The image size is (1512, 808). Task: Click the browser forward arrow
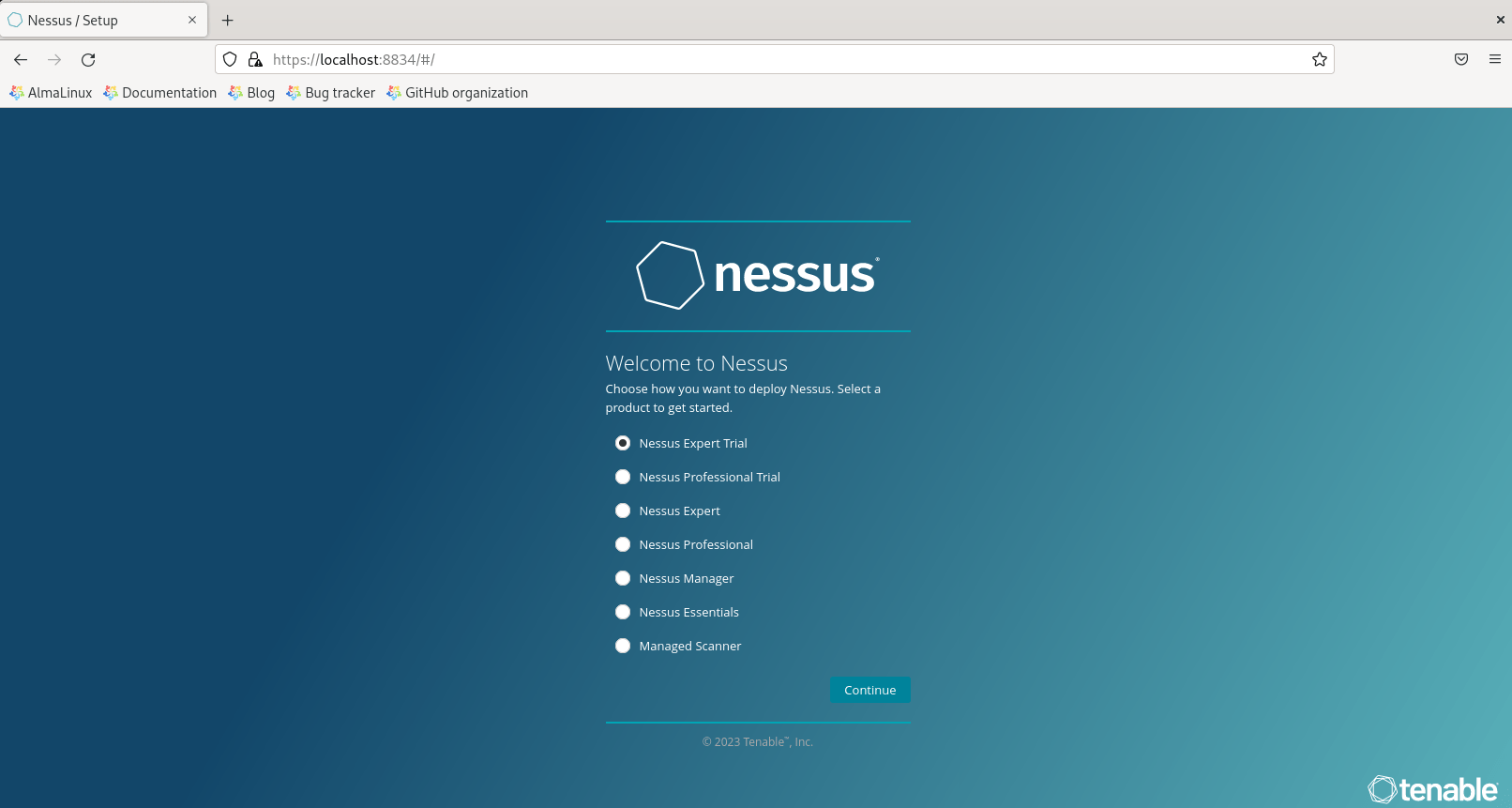pyautogui.click(x=54, y=60)
